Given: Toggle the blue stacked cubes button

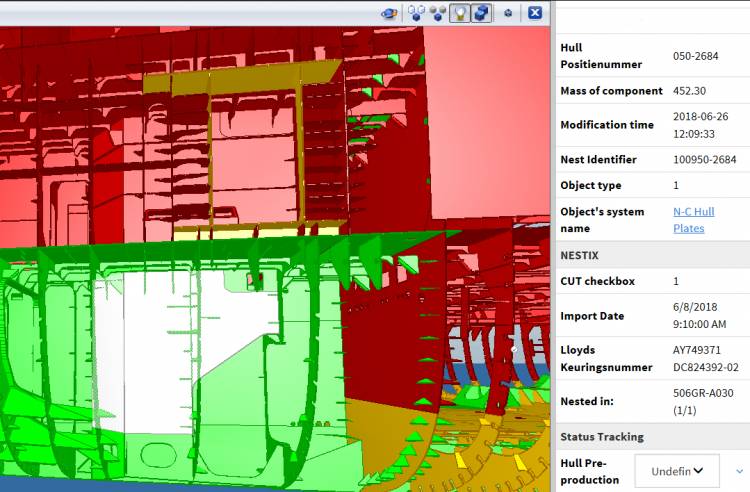Looking at the screenshot, I should [481, 13].
